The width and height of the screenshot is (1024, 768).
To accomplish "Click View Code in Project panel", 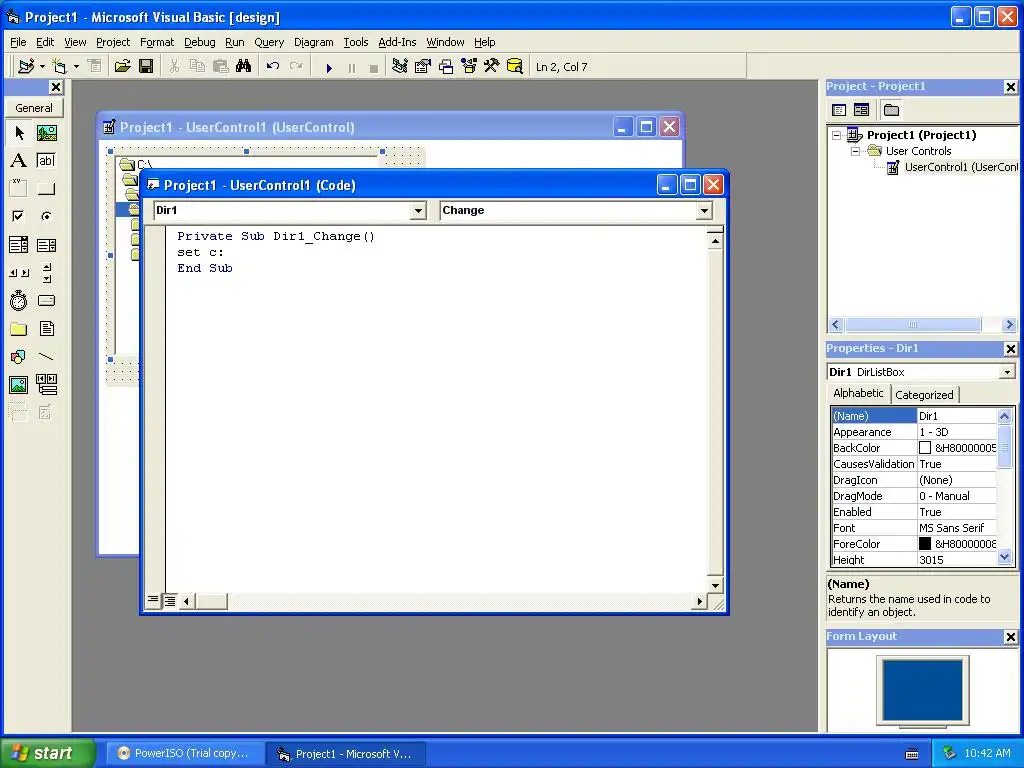I will [x=839, y=110].
